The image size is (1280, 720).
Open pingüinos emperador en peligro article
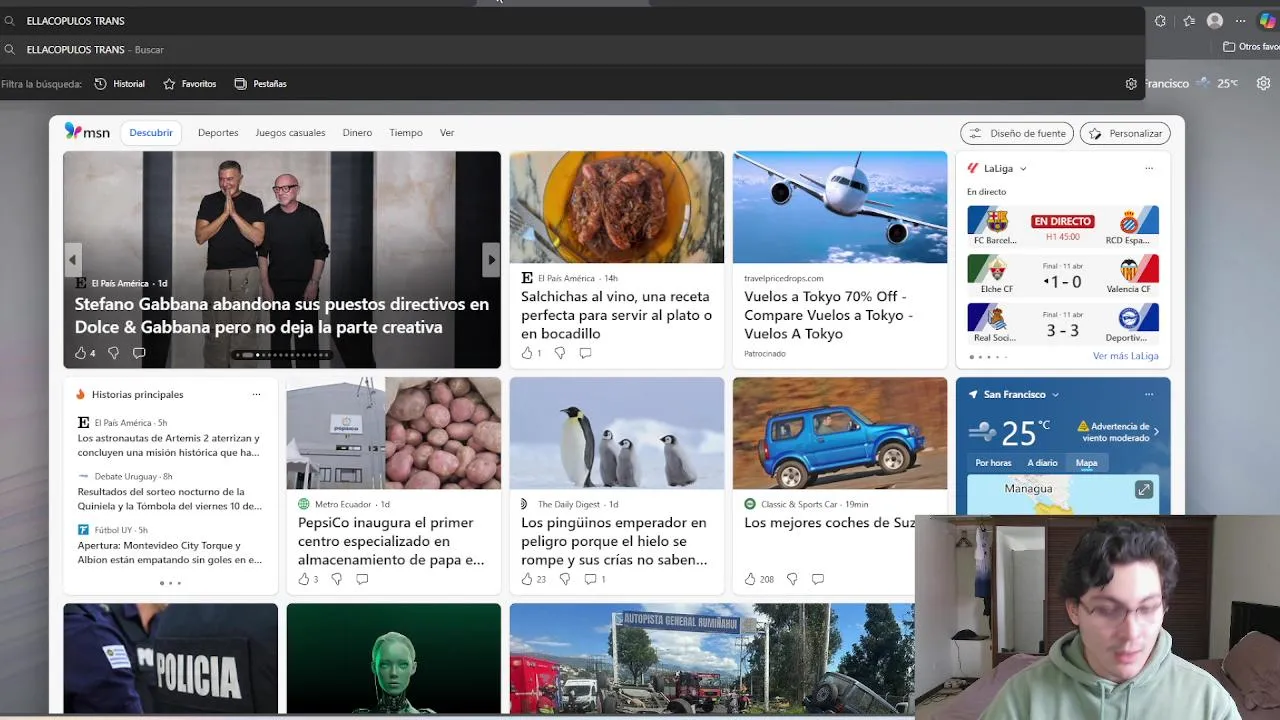pos(614,541)
